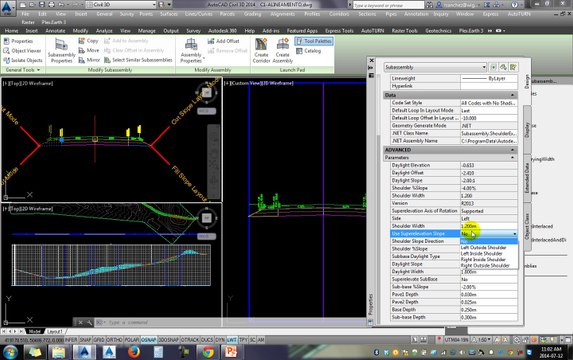The width and height of the screenshot is (573, 360).
Task: Collapse the ADVANCED section header
Action: tap(512, 150)
